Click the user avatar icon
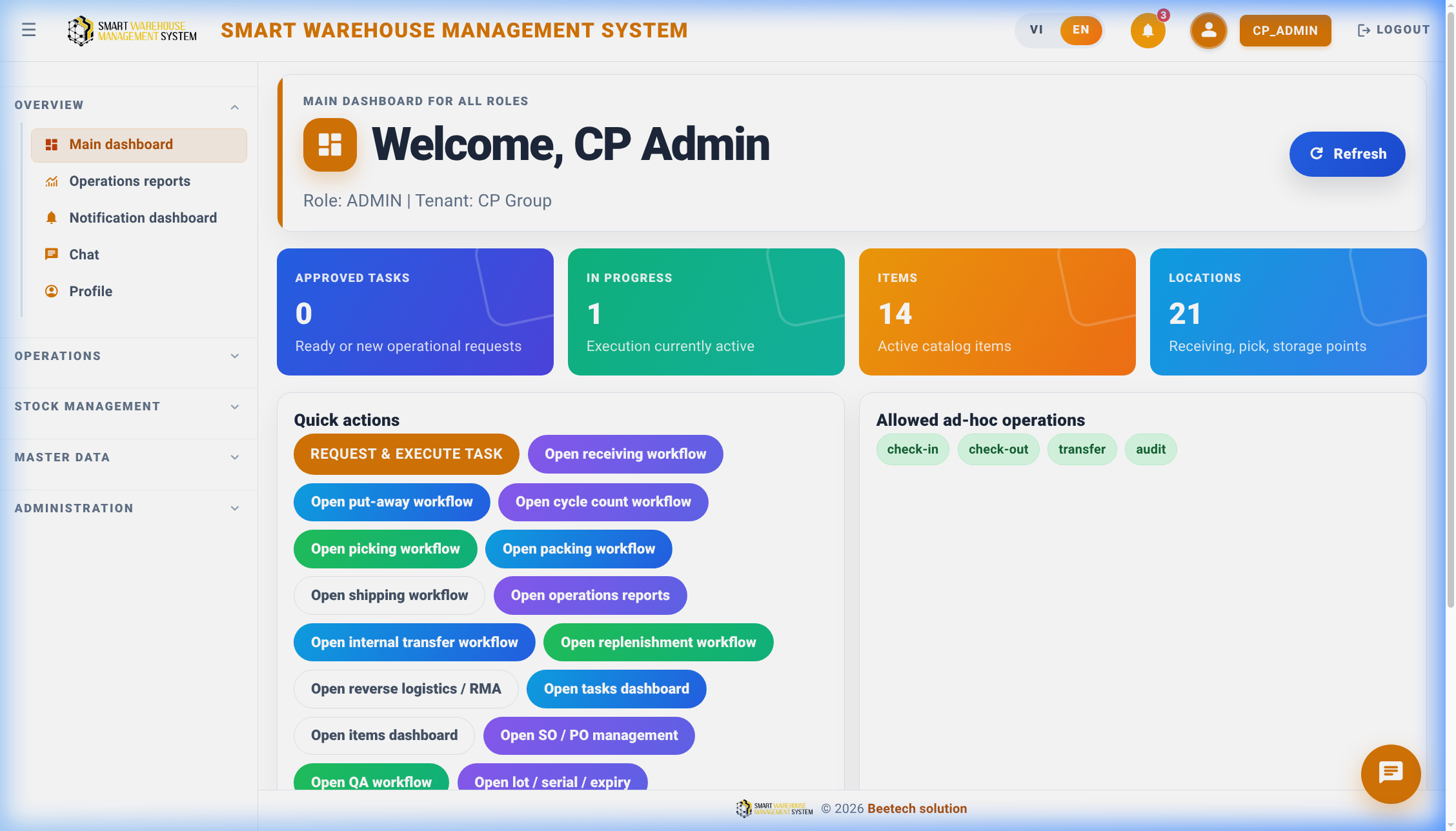Image resolution: width=1456 pixels, height=831 pixels. (x=1208, y=30)
